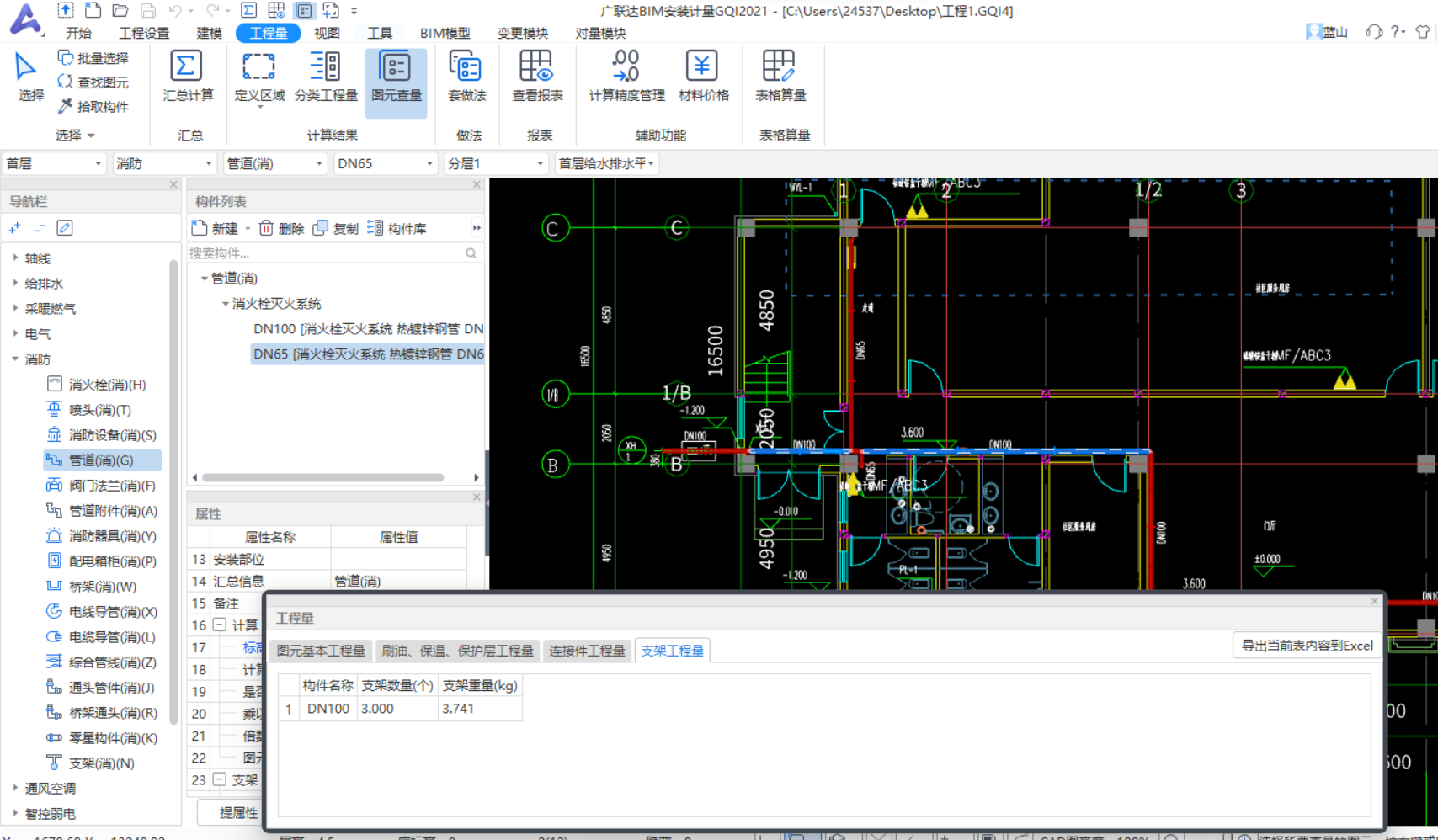Open the 首层 floor dropdown
The image size is (1438, 840).
[54, 163]
